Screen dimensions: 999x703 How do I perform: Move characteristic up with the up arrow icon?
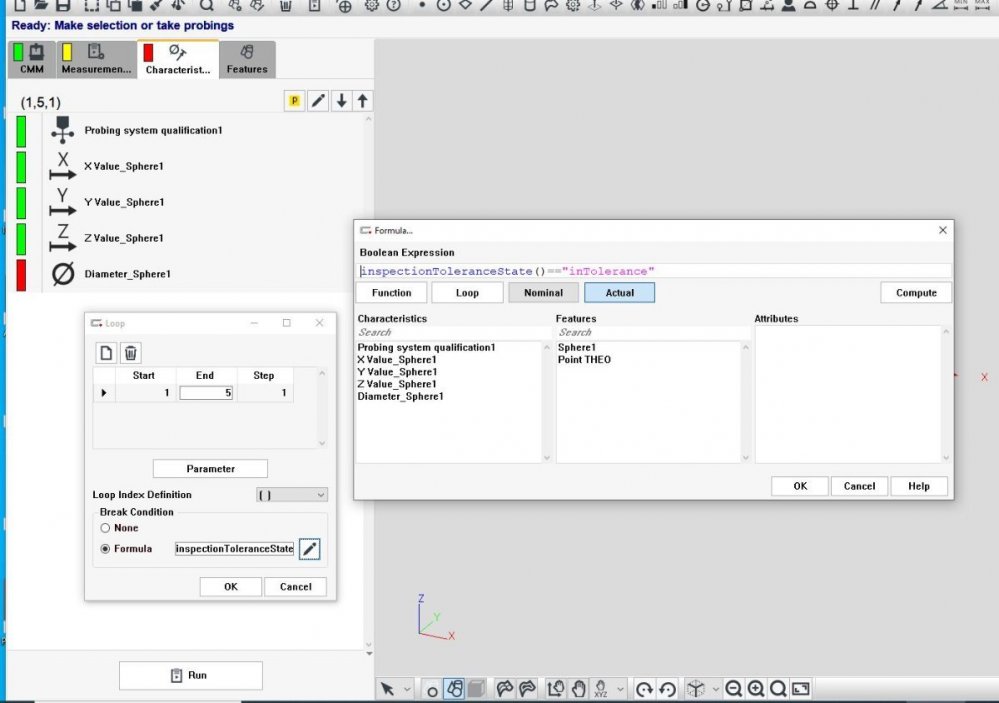[x=363, y=101]
